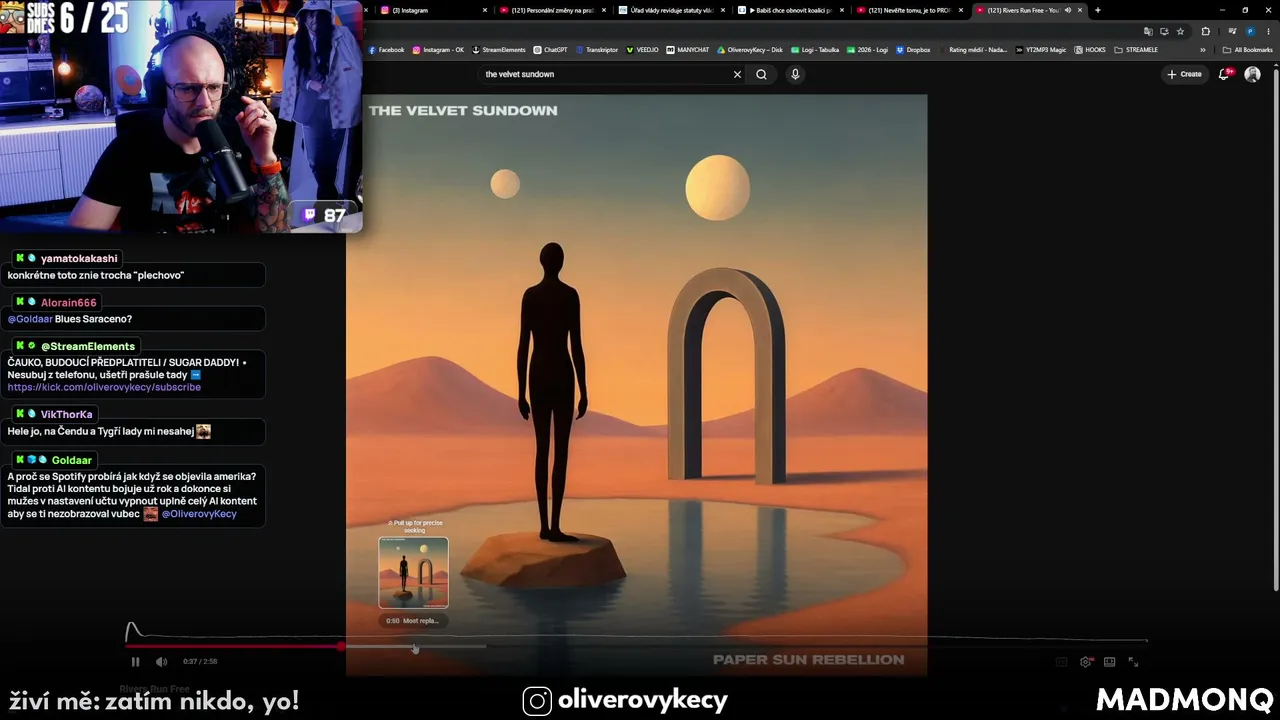
Task: Open the All Bookmarks folder
Action: 1248,50
